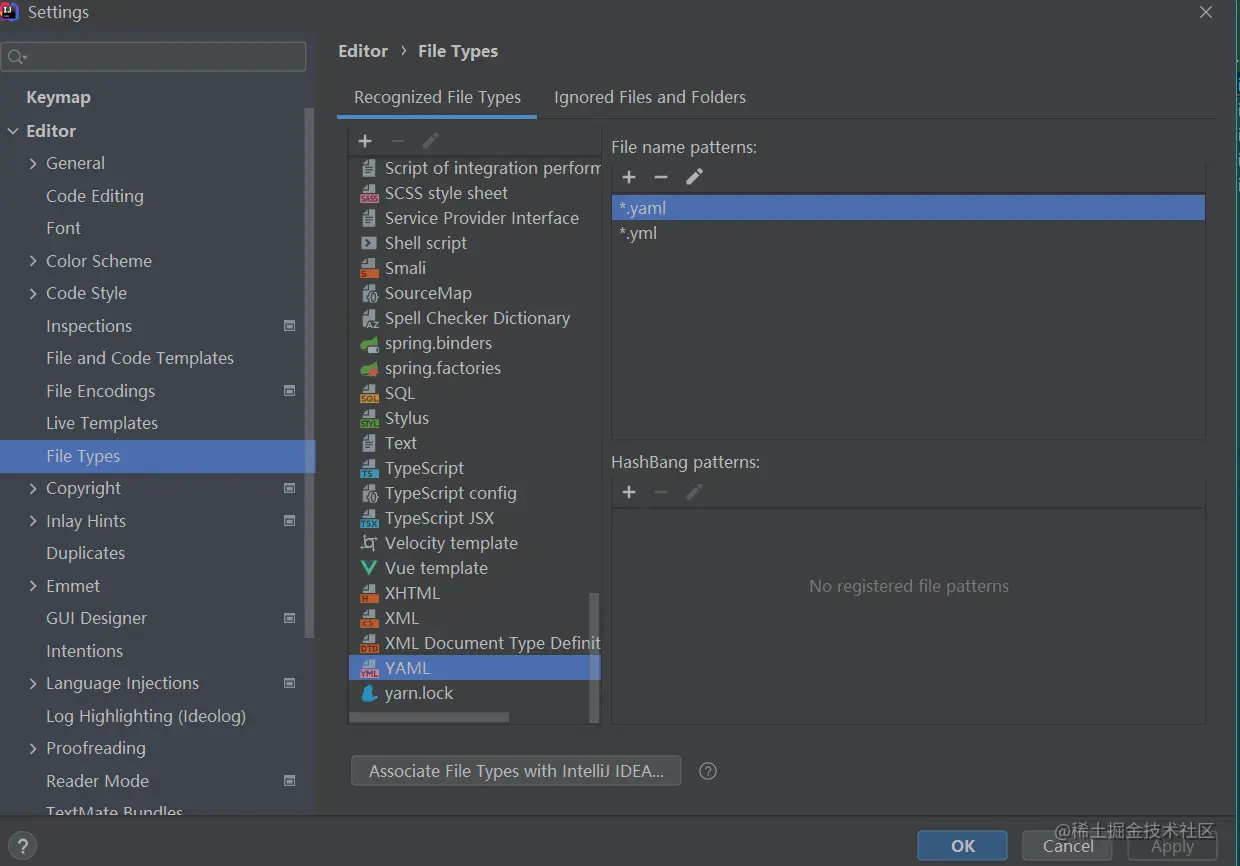1240x866 pixels.
Task: Click the TypeScript file type icon
Action: 369,468
